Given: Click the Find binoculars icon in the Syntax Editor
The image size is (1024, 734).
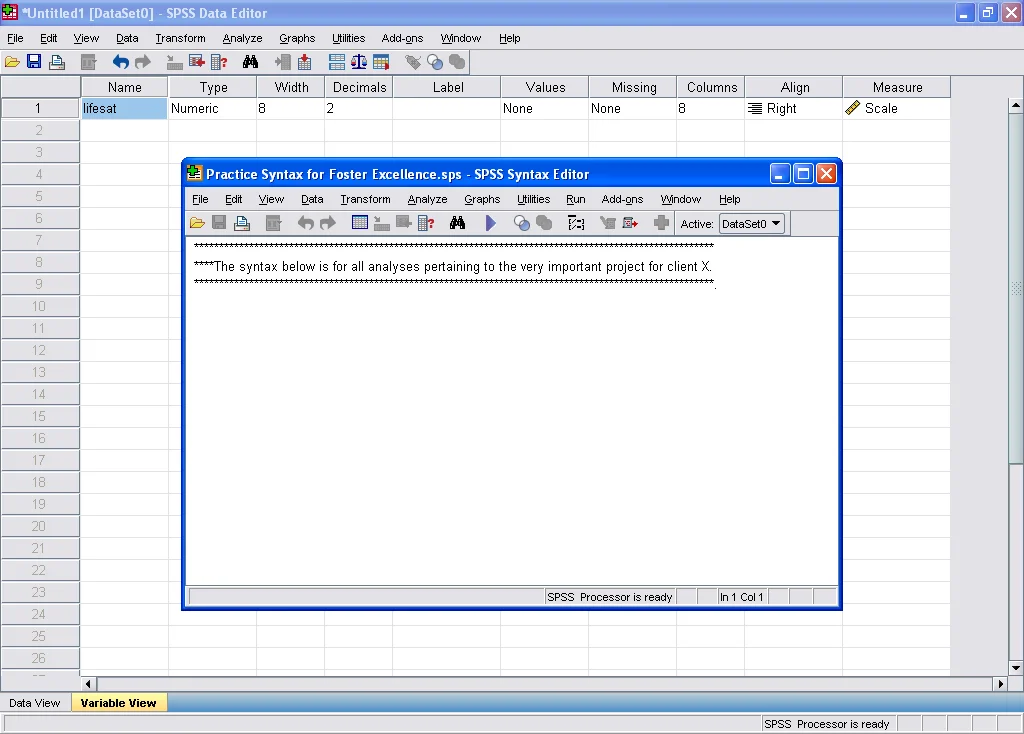Looking at the screenshot, I should [458, 223].
